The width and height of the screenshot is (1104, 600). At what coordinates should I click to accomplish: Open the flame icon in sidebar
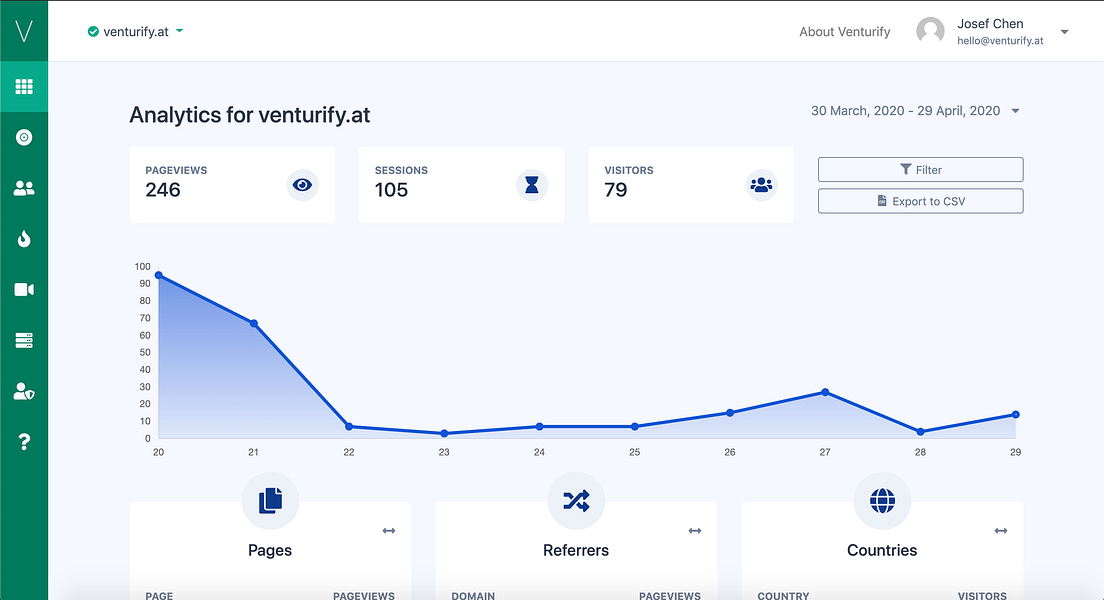pos(24,239)
